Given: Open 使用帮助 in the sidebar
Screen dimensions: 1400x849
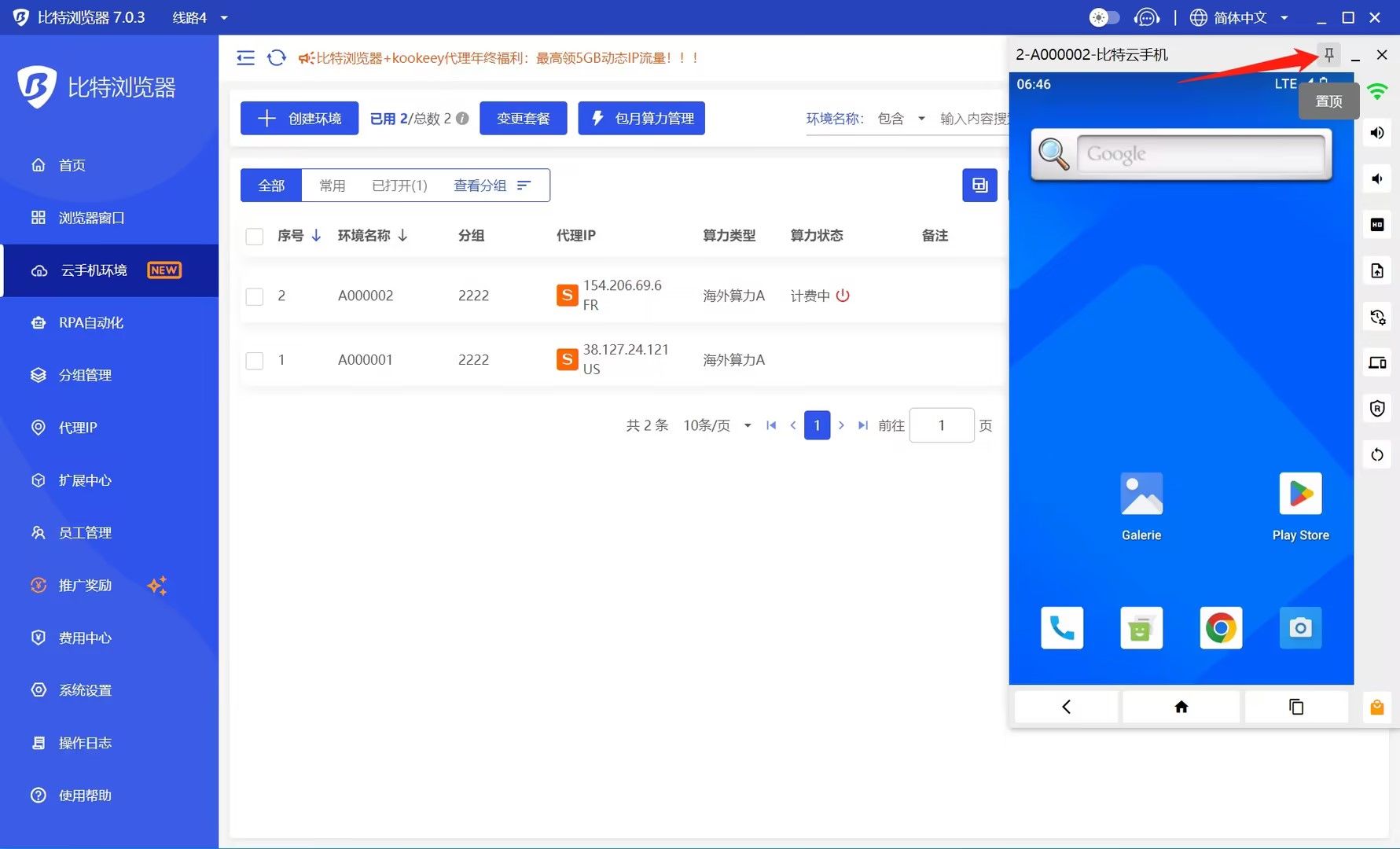Looking at the screenshot, I should pos(109,796).
